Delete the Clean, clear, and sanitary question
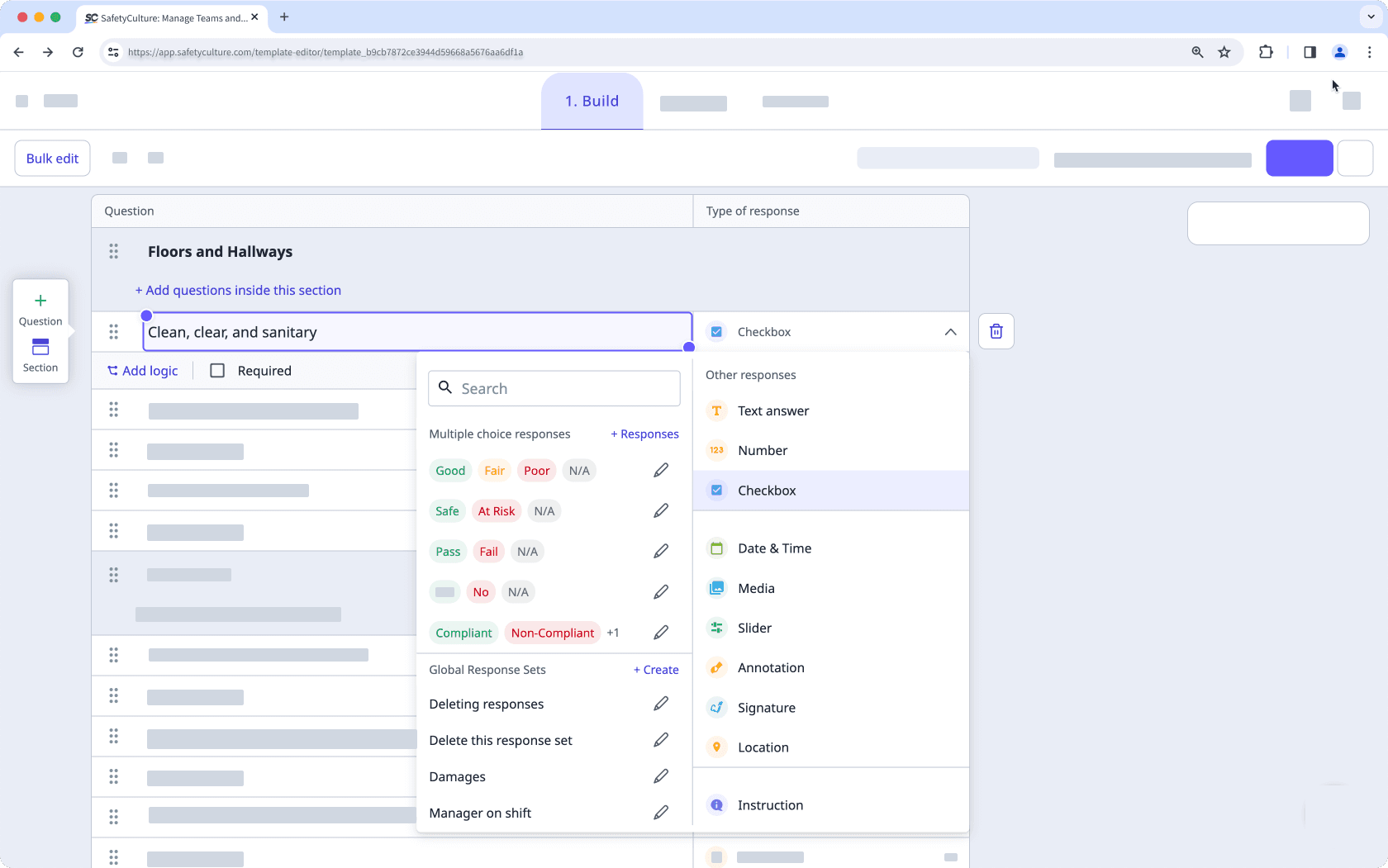 [996, 330]
